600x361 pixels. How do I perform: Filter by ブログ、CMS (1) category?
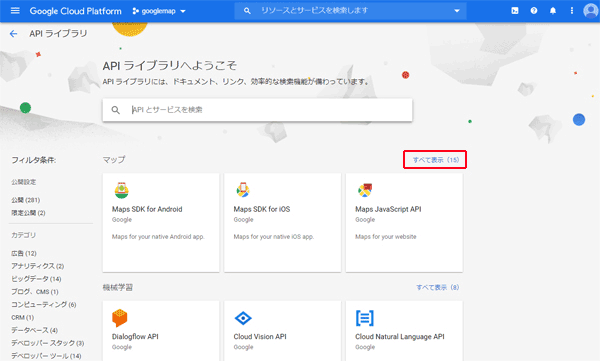(x=35, y=292)
